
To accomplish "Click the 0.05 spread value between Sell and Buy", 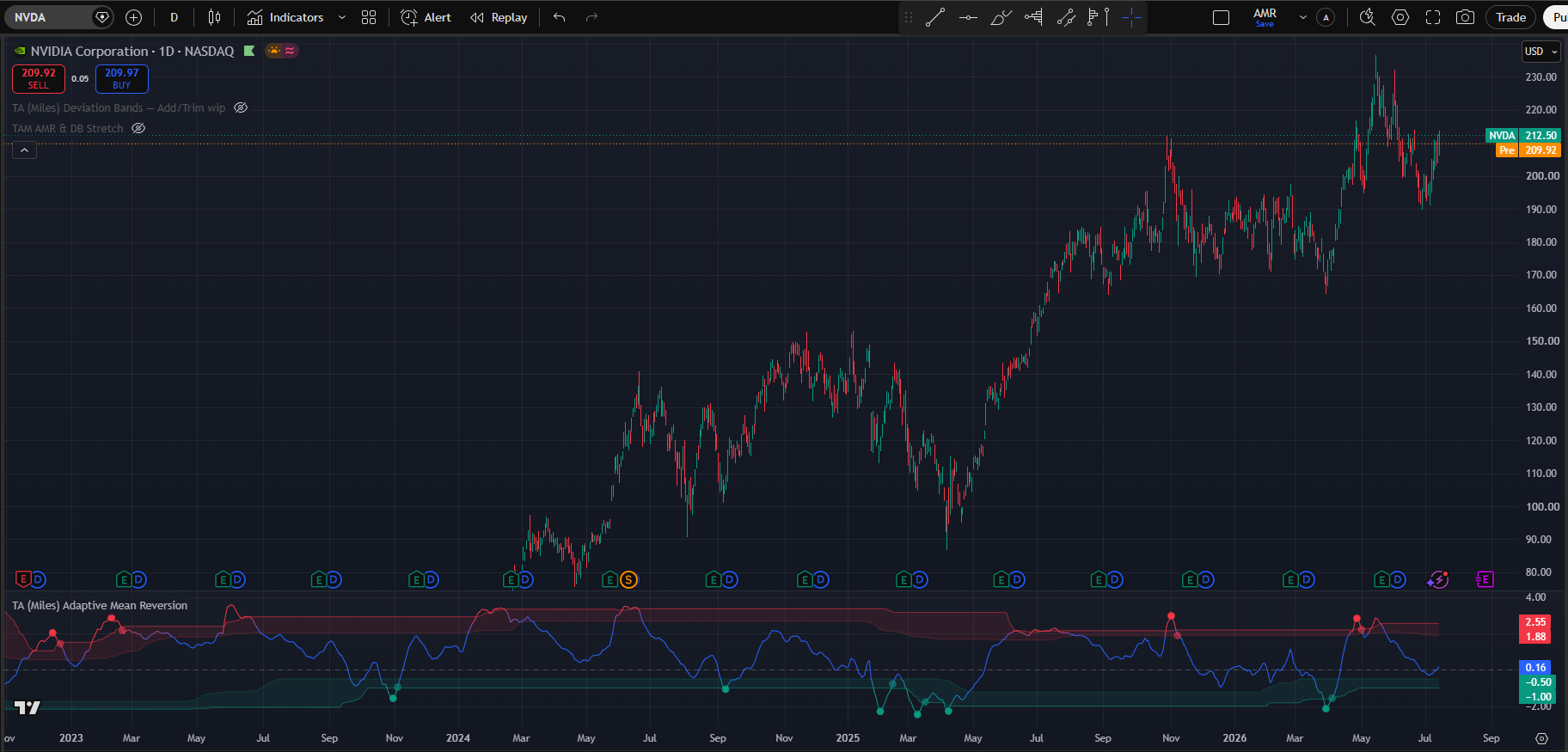I will (80, 79).
